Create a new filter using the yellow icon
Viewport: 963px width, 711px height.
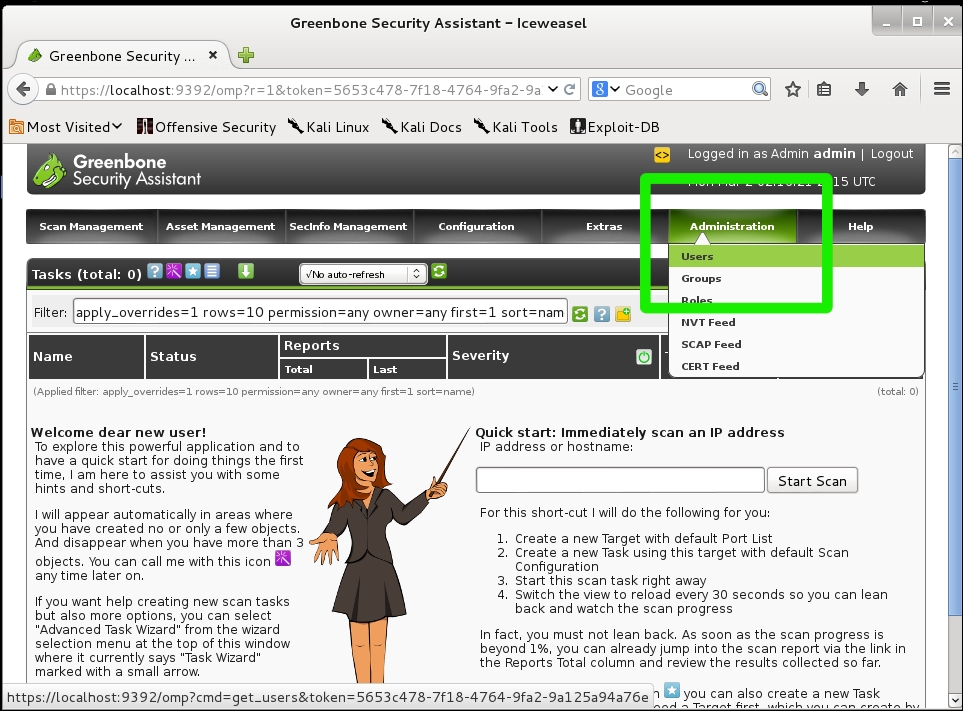(623, 314)
